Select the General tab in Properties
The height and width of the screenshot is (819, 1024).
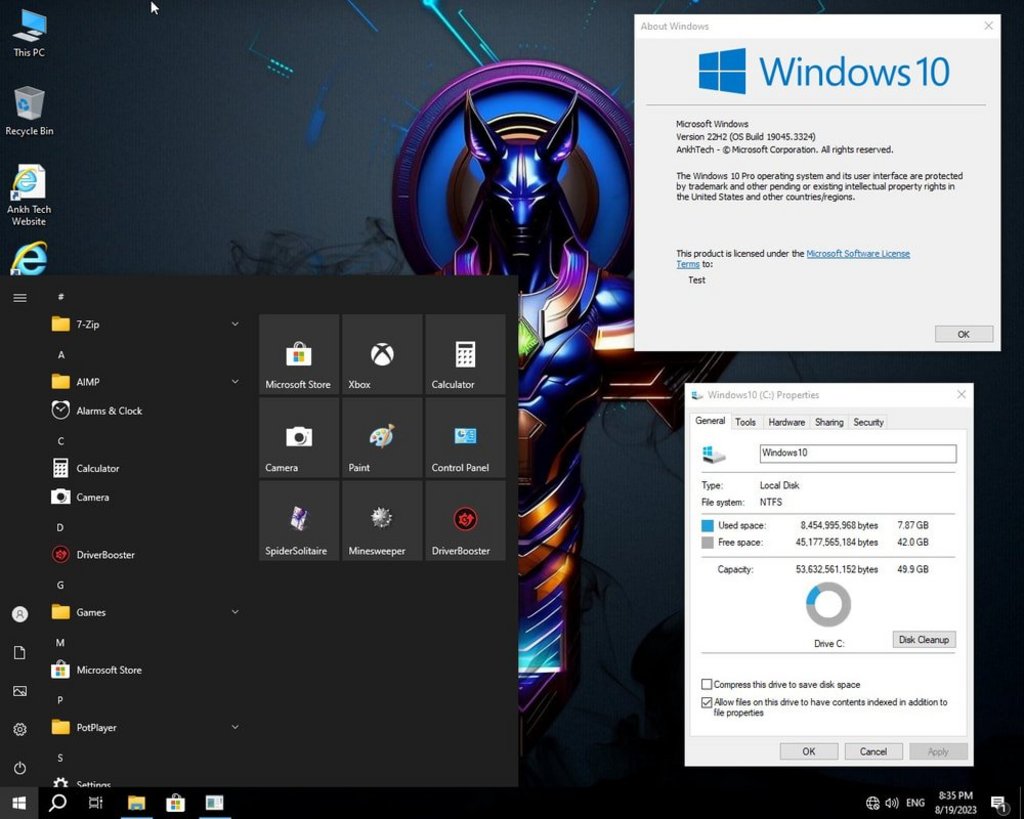coord(710,421)
